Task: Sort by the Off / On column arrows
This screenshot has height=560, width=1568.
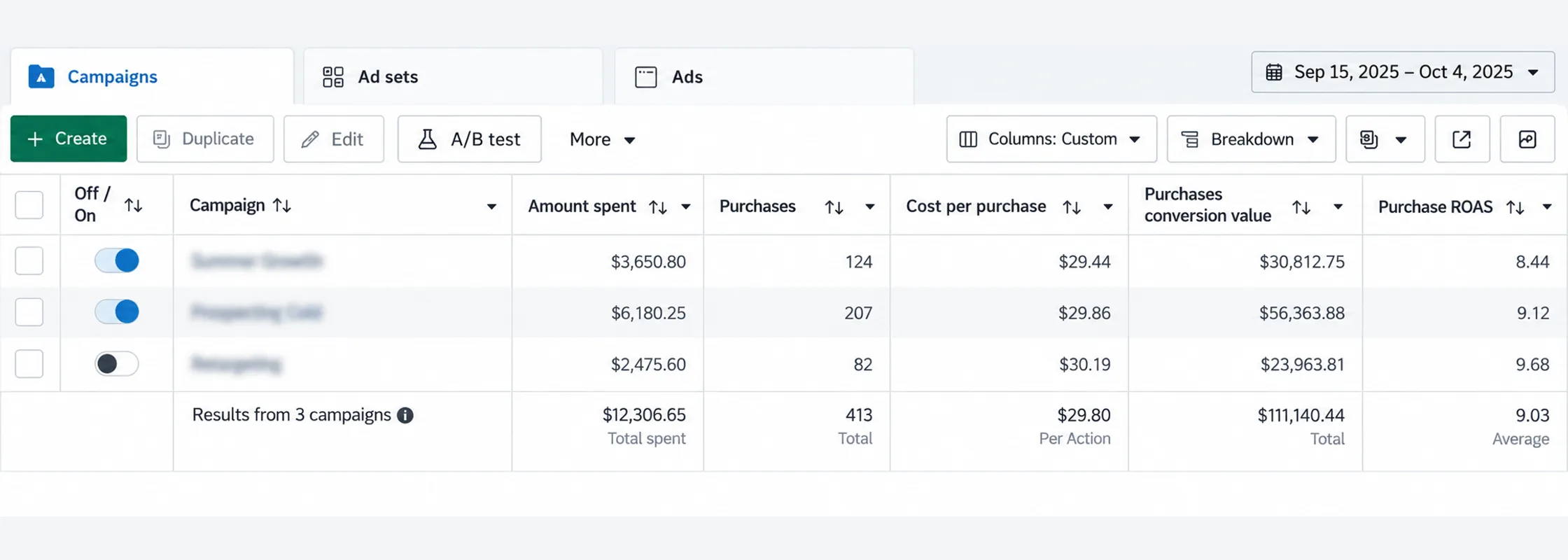Action: click(x=133, y=205)
